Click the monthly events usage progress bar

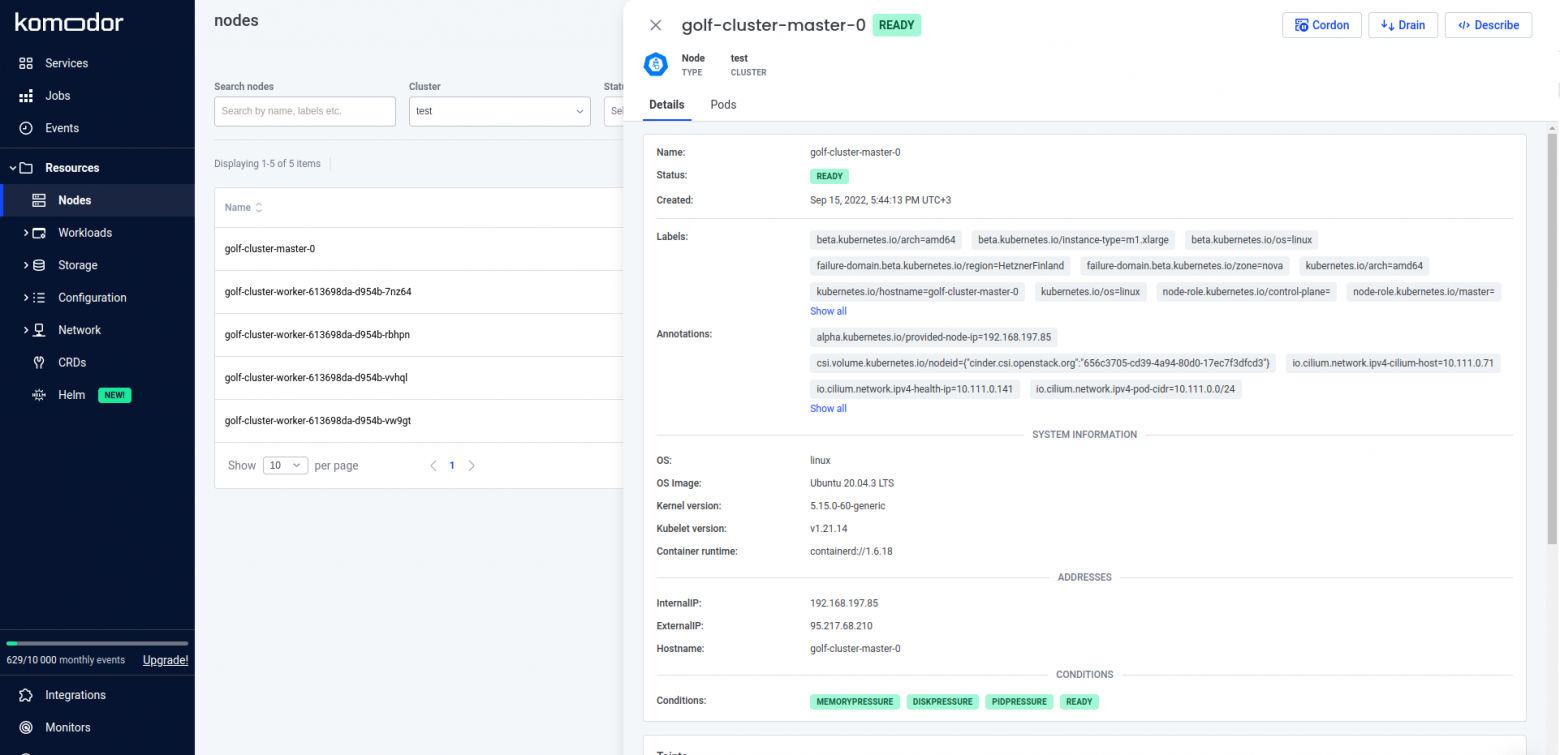pyautogui.click(x=97, y=643)
